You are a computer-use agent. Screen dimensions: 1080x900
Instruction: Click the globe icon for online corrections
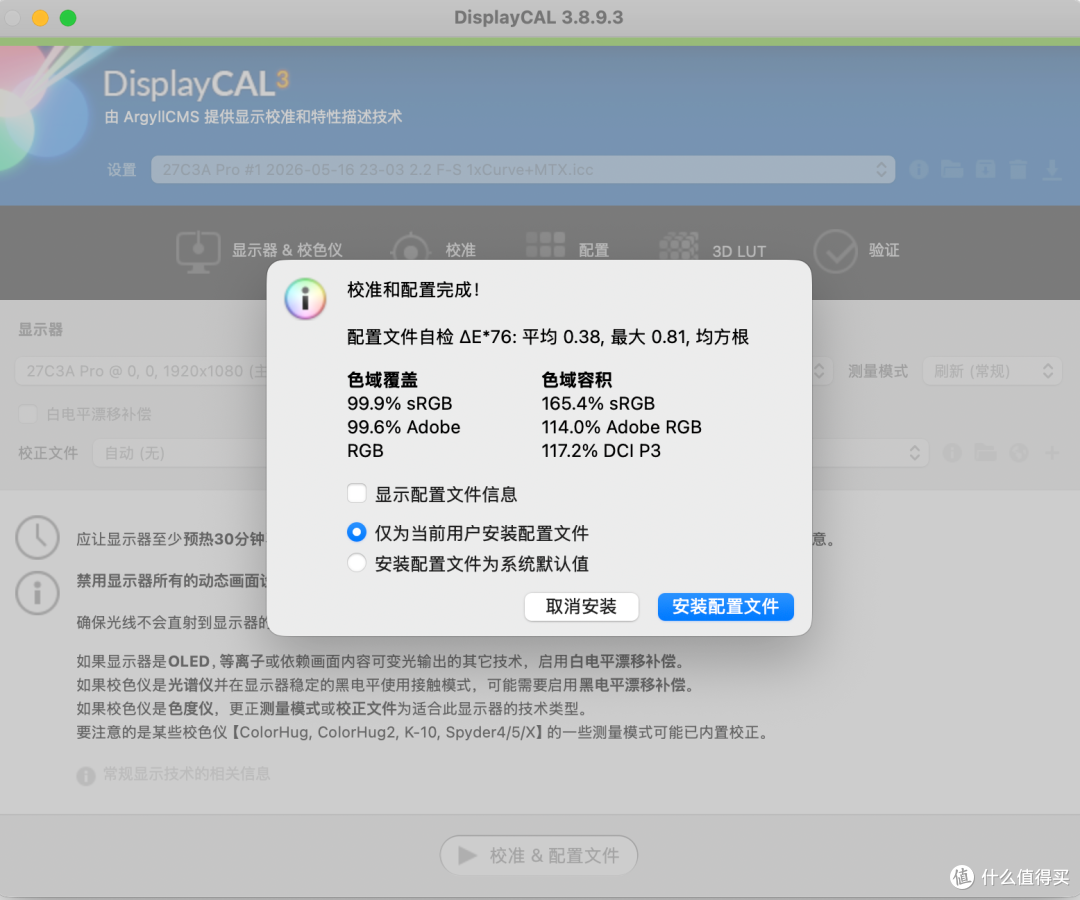[x=1019, y=453]
